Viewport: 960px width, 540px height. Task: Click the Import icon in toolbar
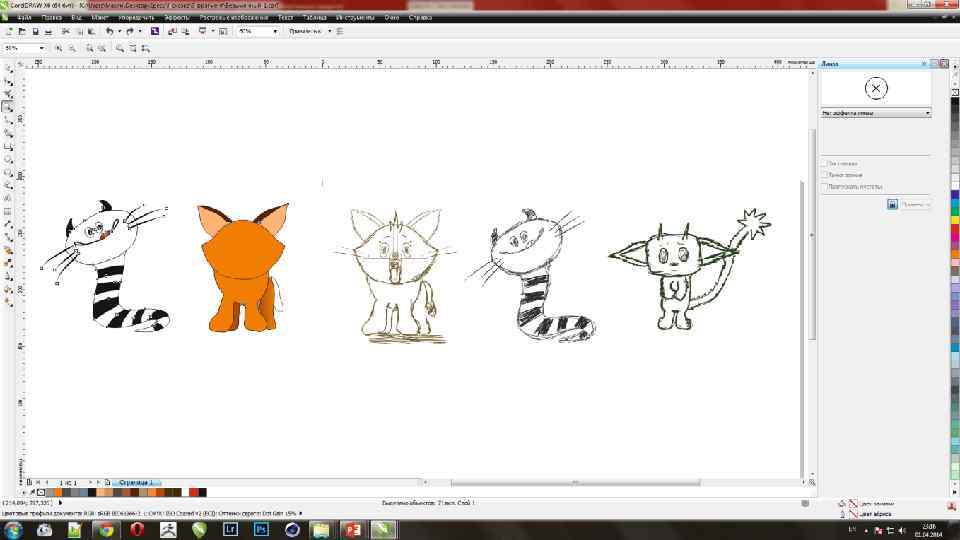[x=172, y=31]
